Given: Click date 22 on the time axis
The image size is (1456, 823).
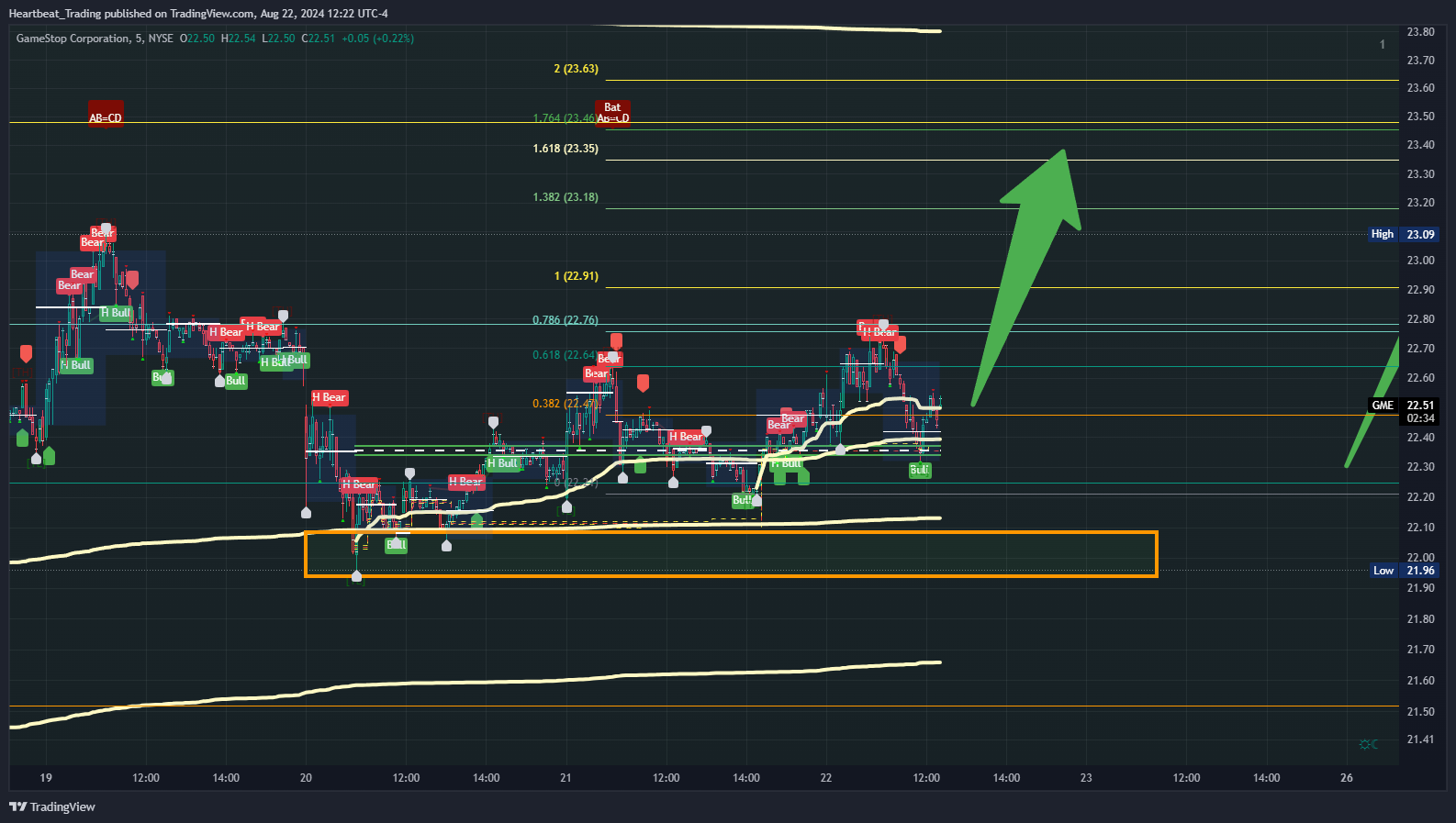Looking at the screenshot, I should tap(826, 778).
